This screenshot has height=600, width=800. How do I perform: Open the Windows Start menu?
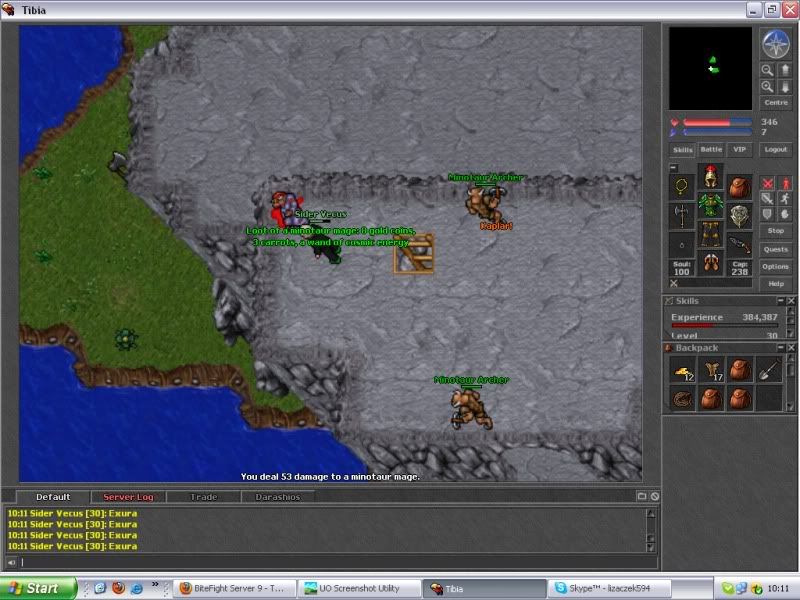pyautogui.click(x=37, y=588)
